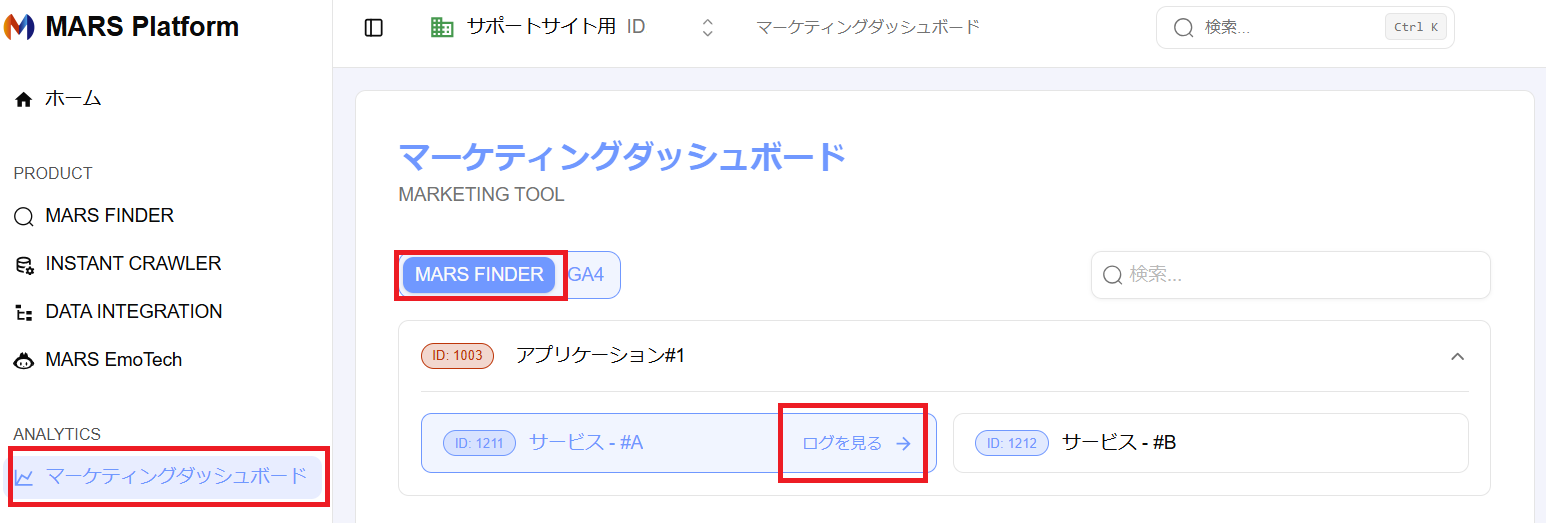The height and width of the screenshot is (523, 1546).
Task: Click the INSTANT CRAWLER database gear icon
Action: 23,265
